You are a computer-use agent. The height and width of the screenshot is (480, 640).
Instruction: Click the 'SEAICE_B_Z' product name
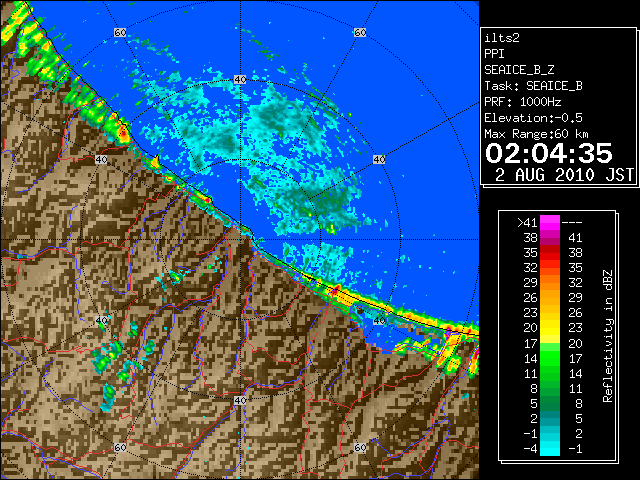point(519,70)
